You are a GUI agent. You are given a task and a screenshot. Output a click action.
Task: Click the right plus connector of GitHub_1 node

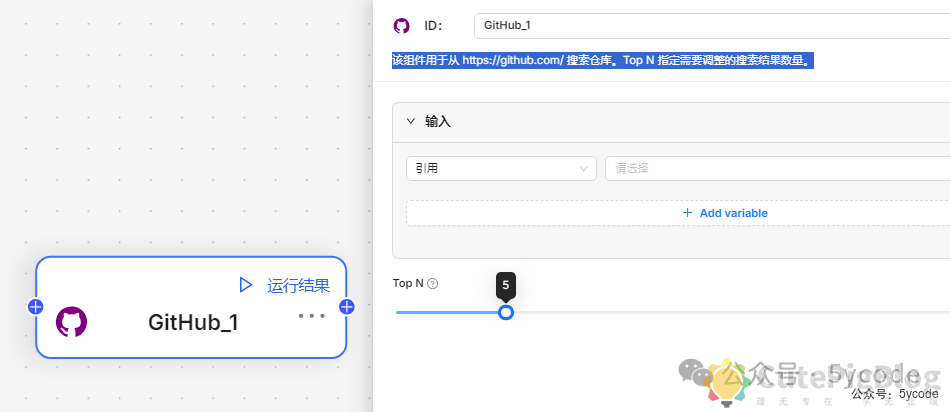click(347, 307)
